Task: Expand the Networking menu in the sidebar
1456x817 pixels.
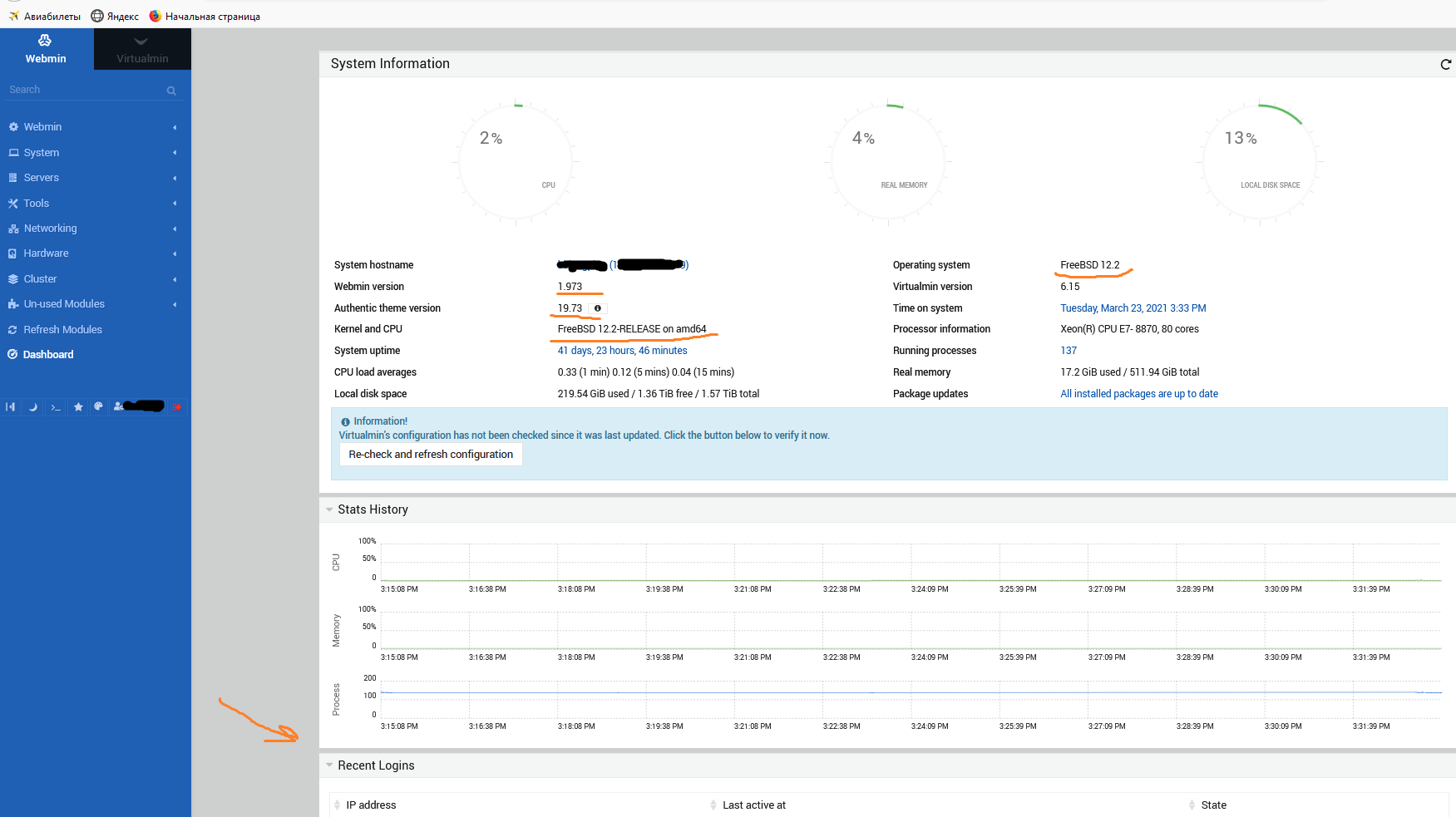Action: click(50, 229)
